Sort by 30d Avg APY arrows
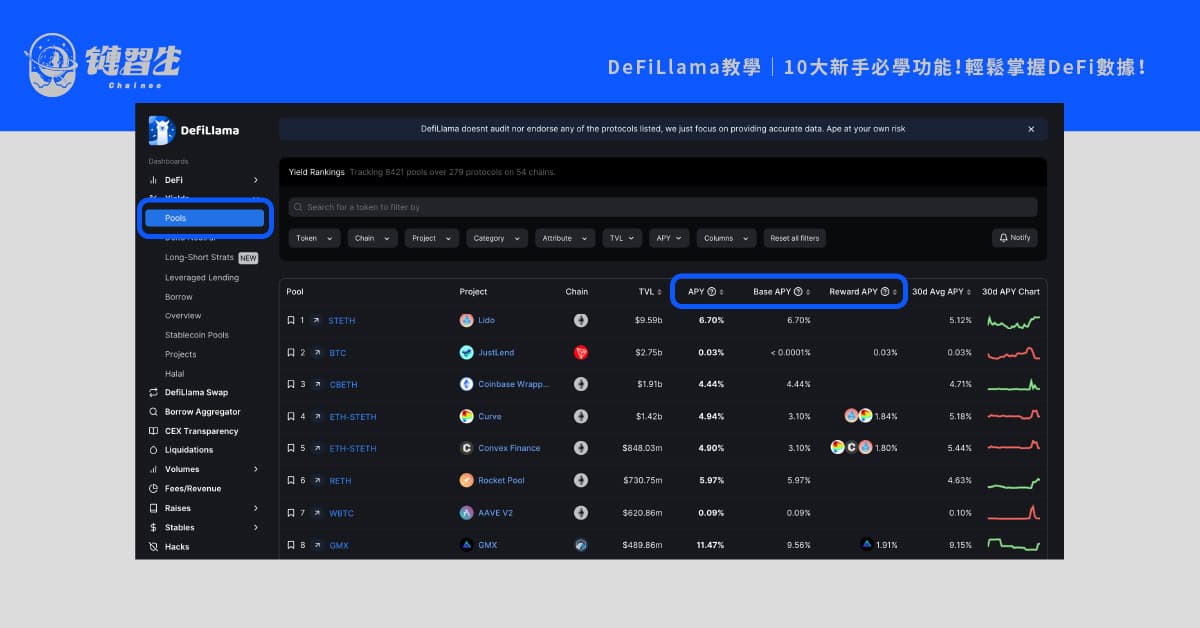Viewport: 1200px width, 628px height. (969, 292)
